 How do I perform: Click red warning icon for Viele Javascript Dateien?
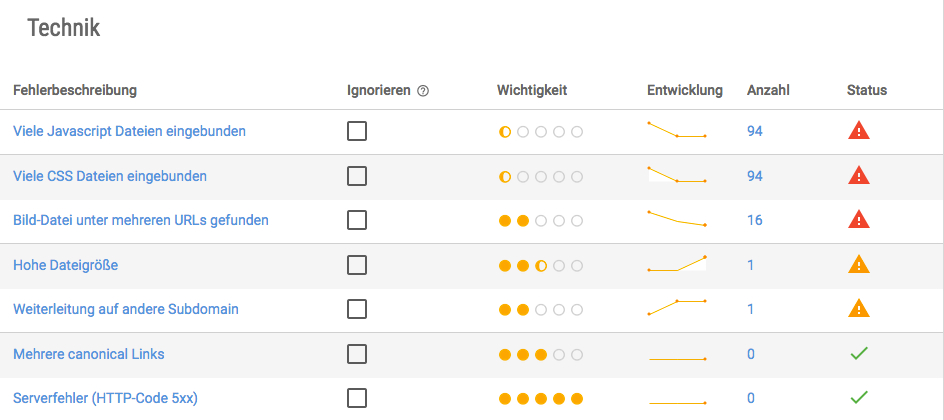click(x=859, y=130)
